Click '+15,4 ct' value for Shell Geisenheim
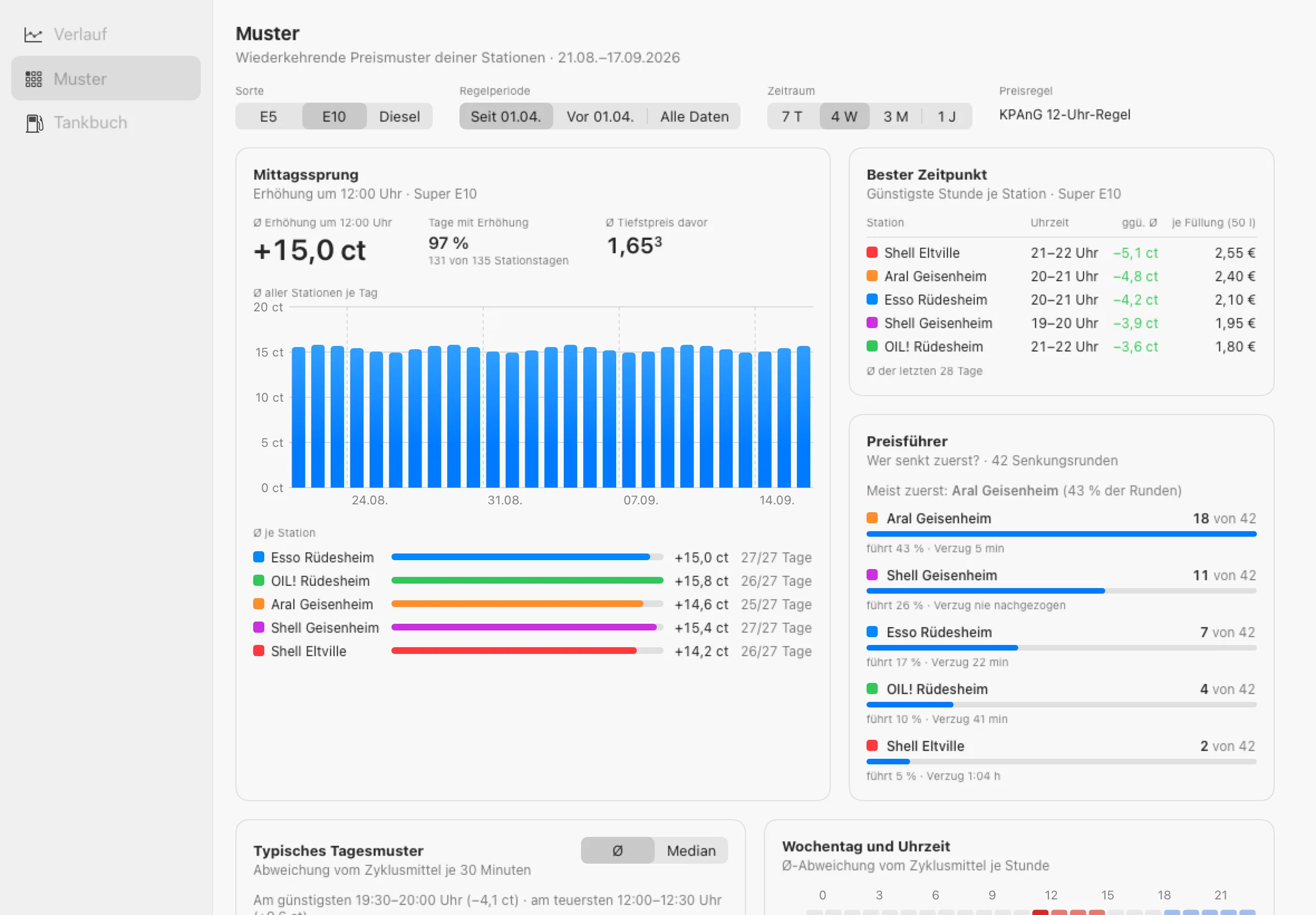This screenshot has width=1316, height=915. point(701,628)
